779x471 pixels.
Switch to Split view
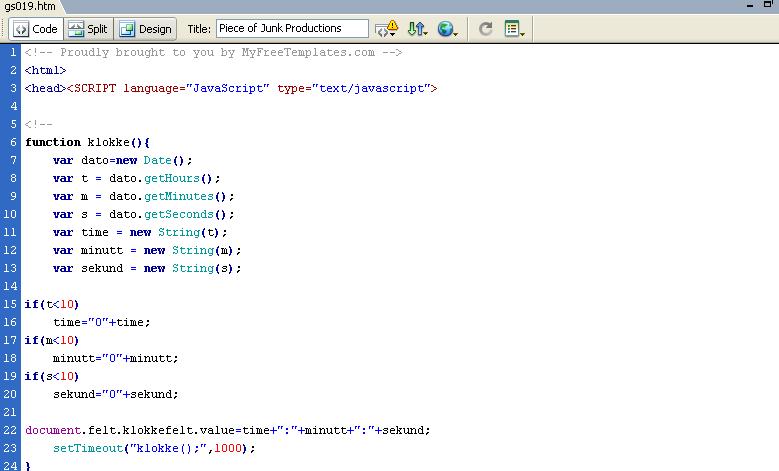[x=88, y=29]
